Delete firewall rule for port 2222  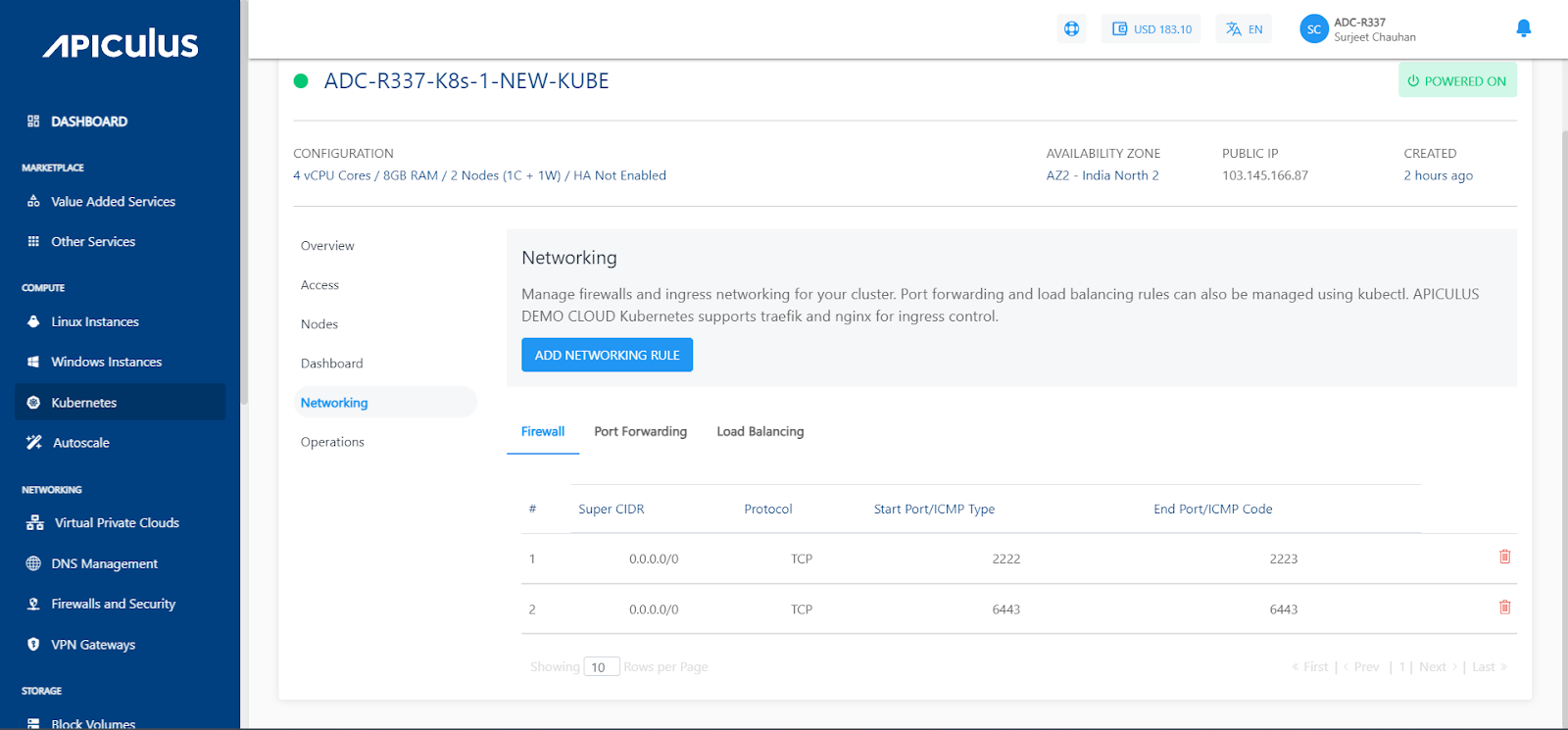pyautogui.click(x=1505, y=557)
